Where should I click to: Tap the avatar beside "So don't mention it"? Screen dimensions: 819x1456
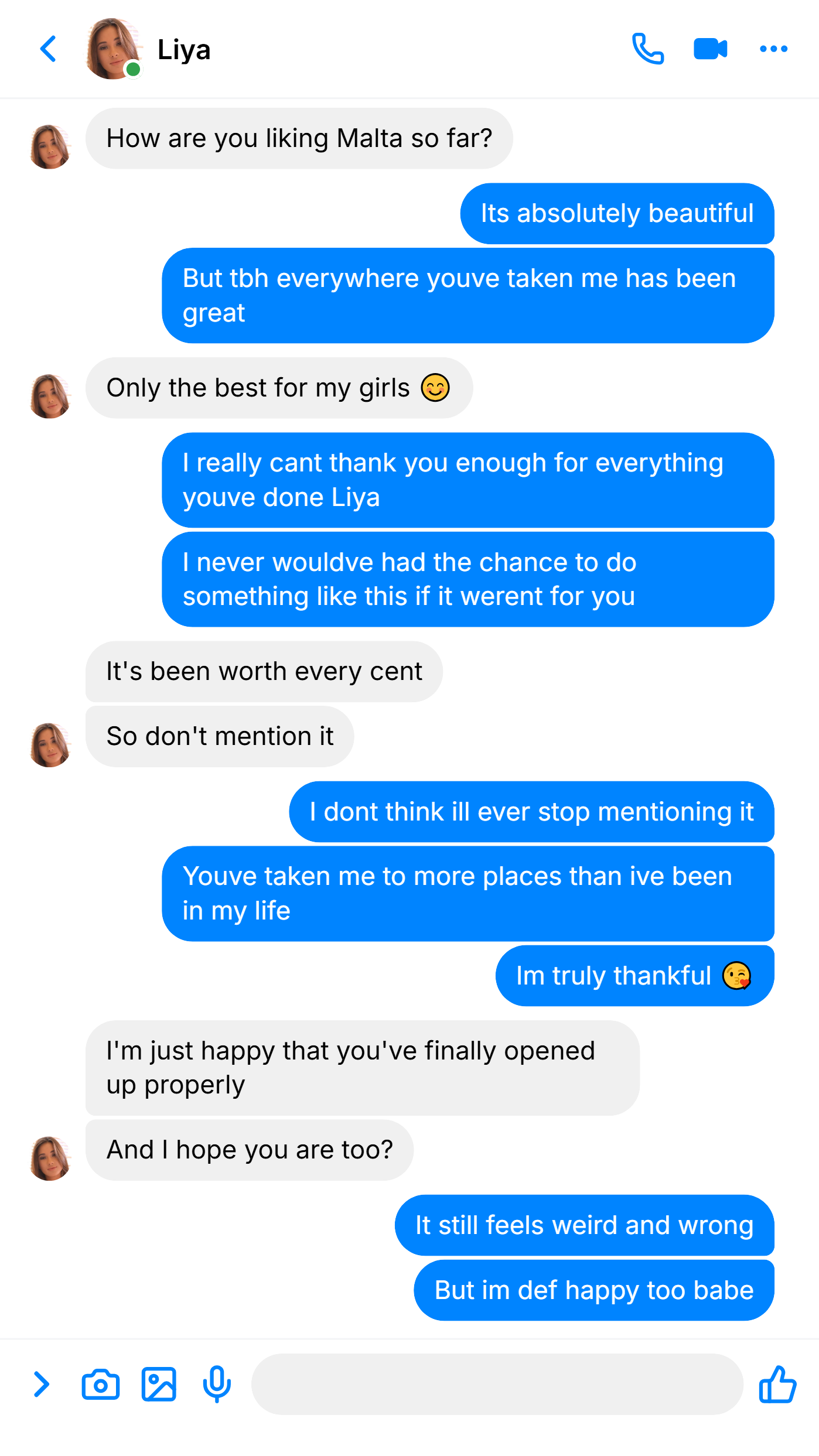point(50,745)
